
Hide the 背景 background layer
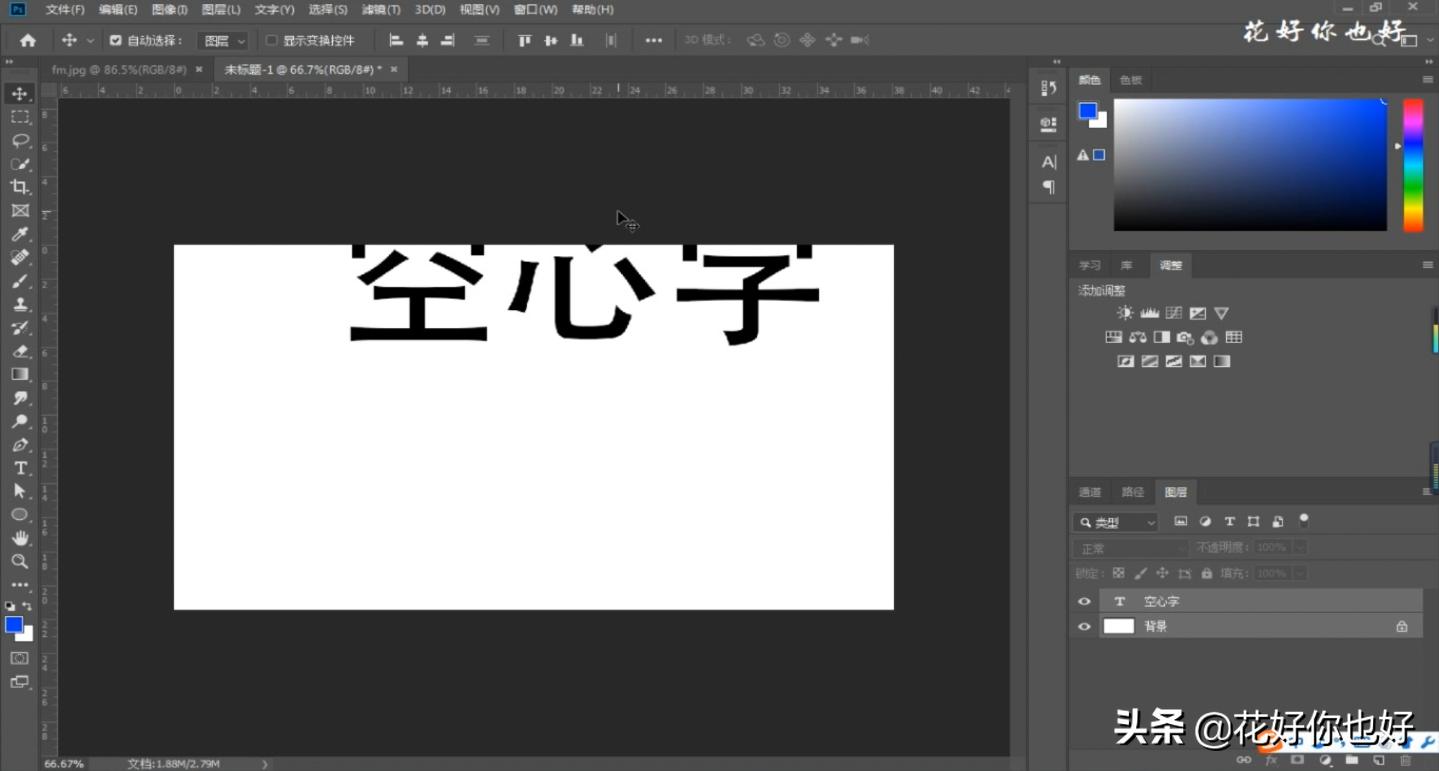(1084, 625)
